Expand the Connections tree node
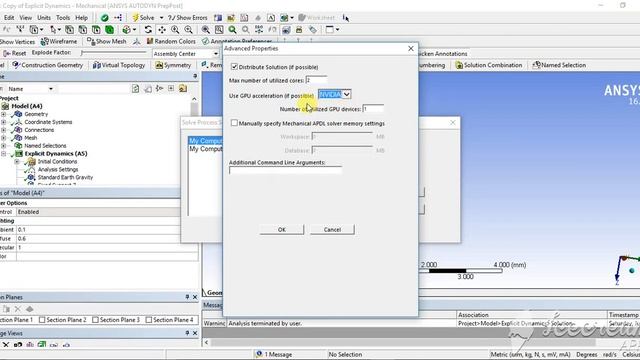 4,130
